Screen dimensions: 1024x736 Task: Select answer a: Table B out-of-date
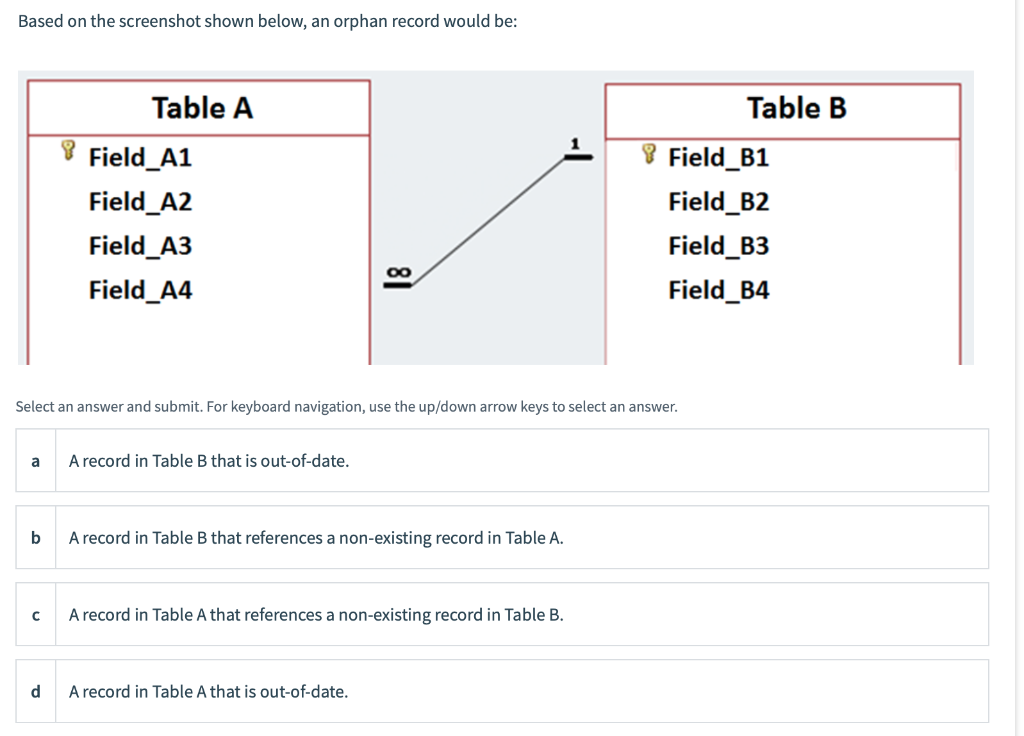(x=209, y=461)
